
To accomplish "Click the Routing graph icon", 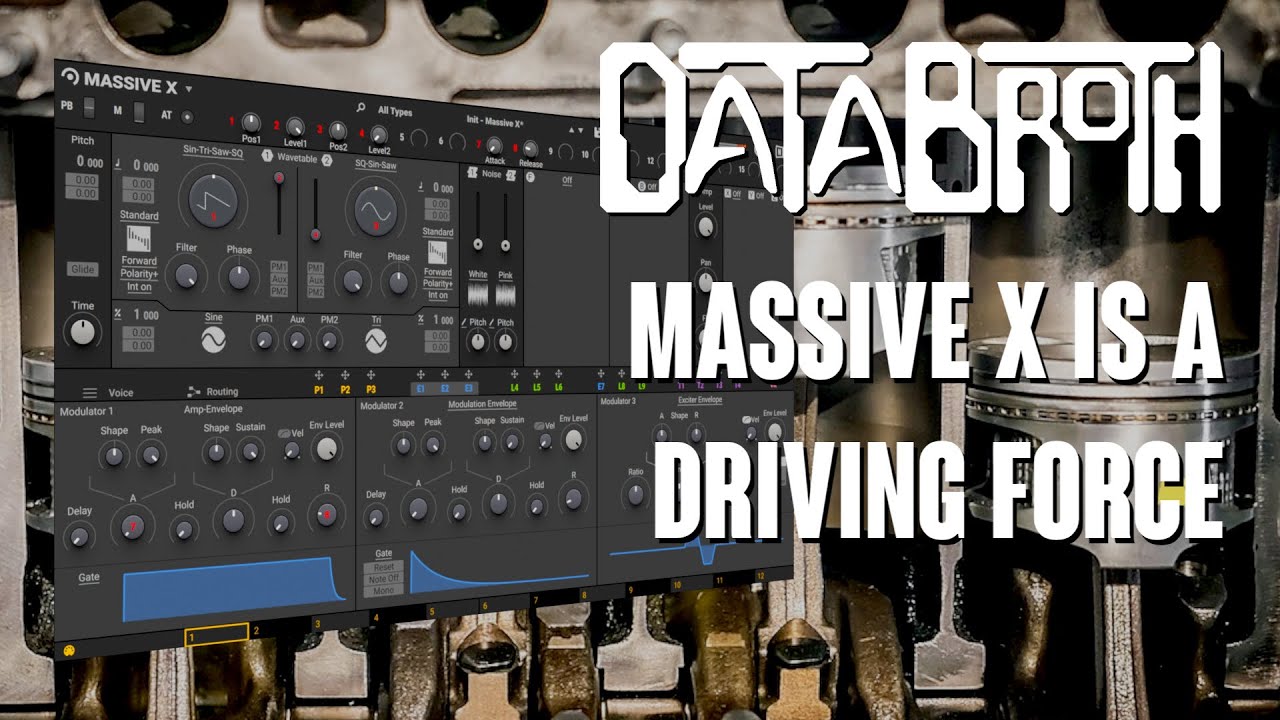I will pyautogui.click(x=194, y=392).
